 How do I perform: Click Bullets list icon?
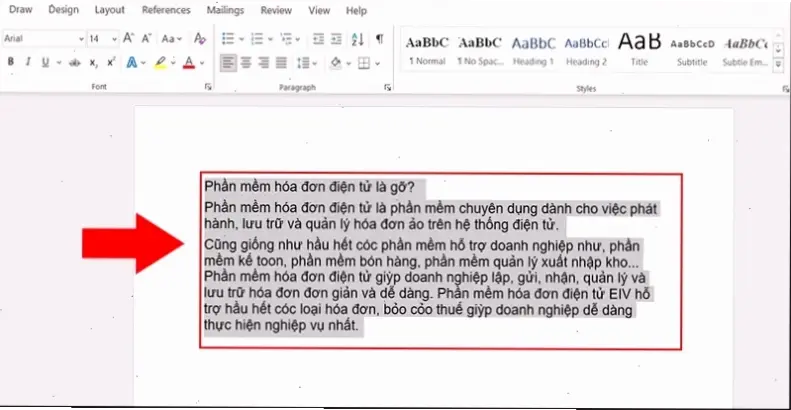[x=228, y=38]
